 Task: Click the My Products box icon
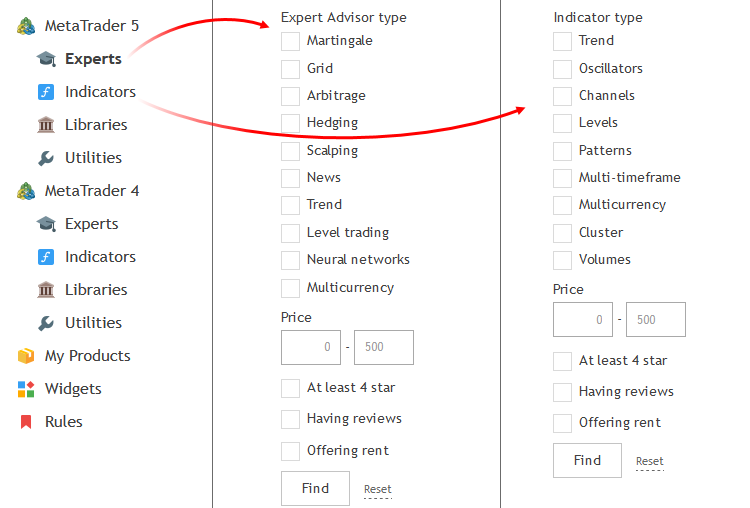26,356
